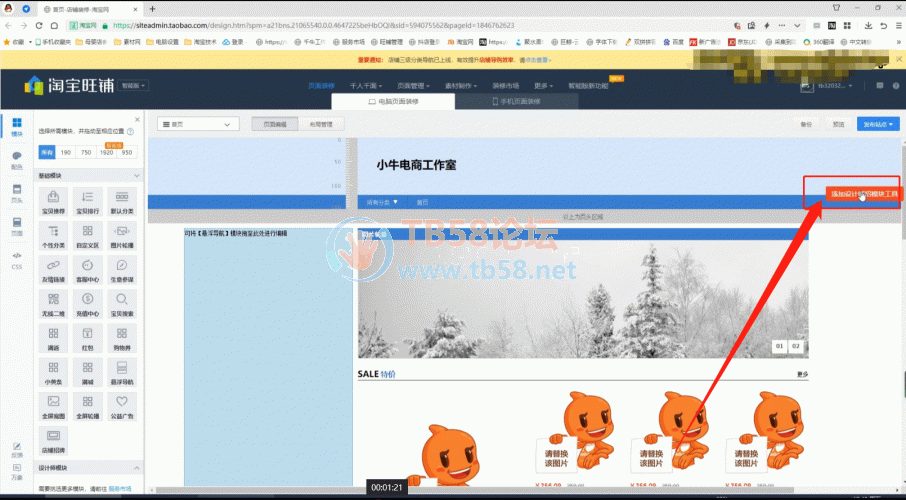Switch to 电脑页面装修 tab
The height and width of the screenshot is (500, 906).
coord(393,101)
